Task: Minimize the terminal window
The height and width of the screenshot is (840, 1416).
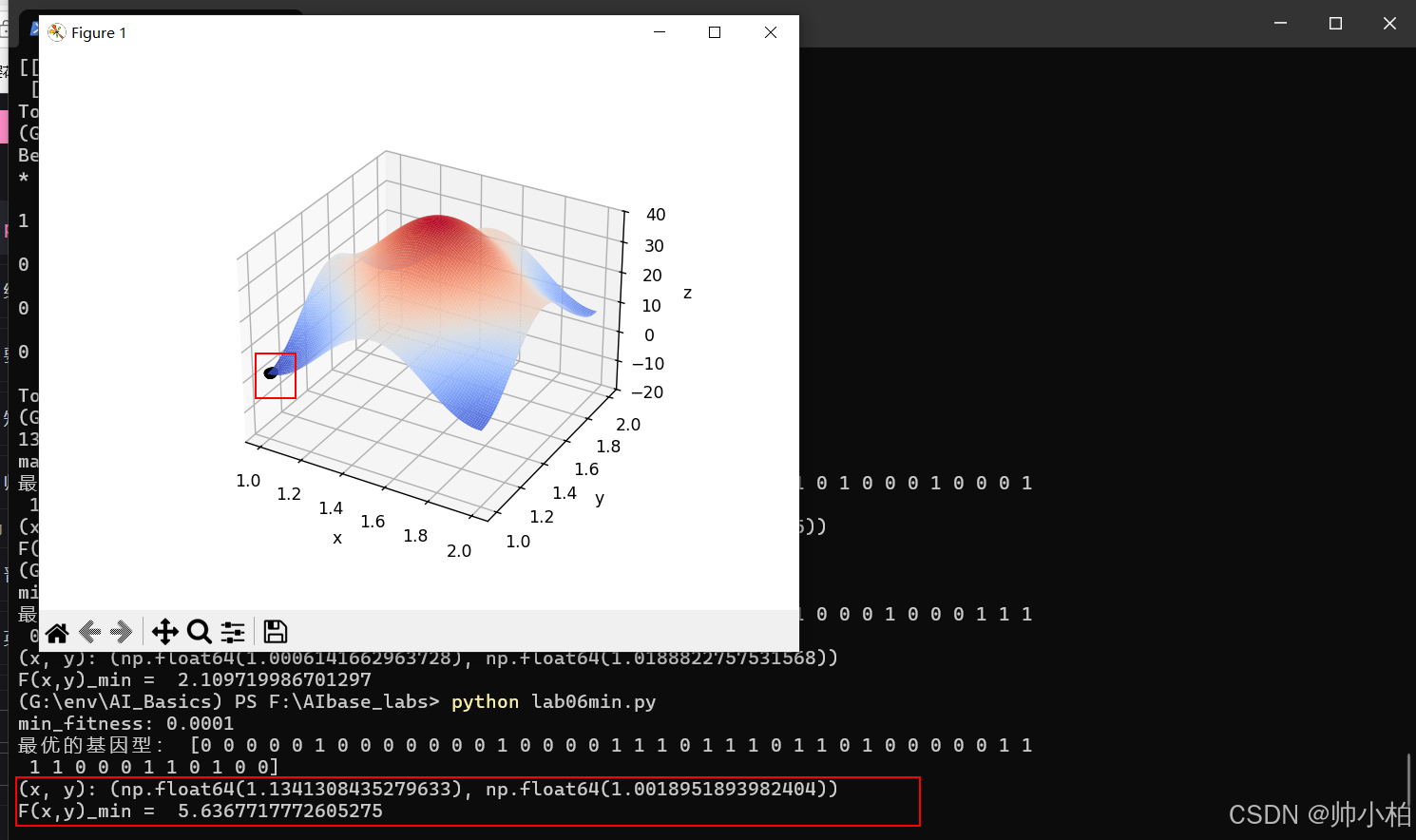Action: tap(1281, 23)
